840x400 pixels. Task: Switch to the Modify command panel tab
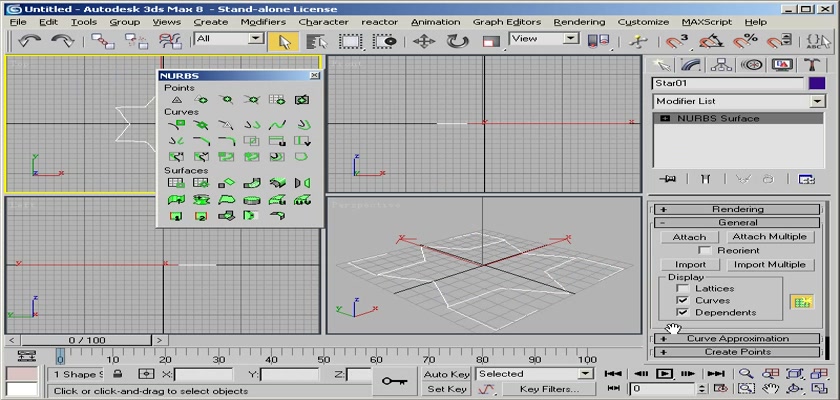coord(691,65)
